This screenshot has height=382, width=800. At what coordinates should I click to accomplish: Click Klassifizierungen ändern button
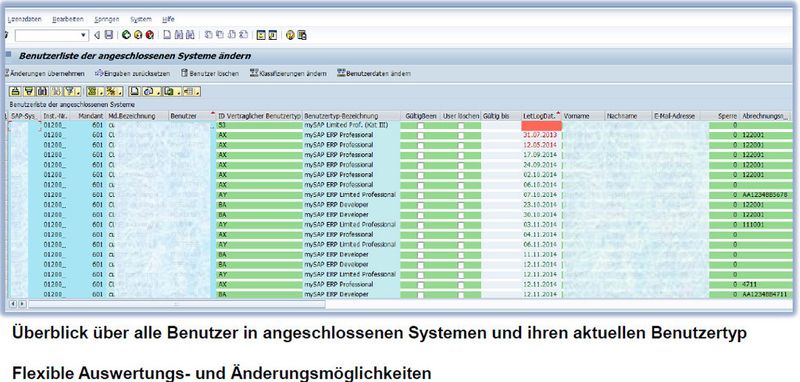288,73
